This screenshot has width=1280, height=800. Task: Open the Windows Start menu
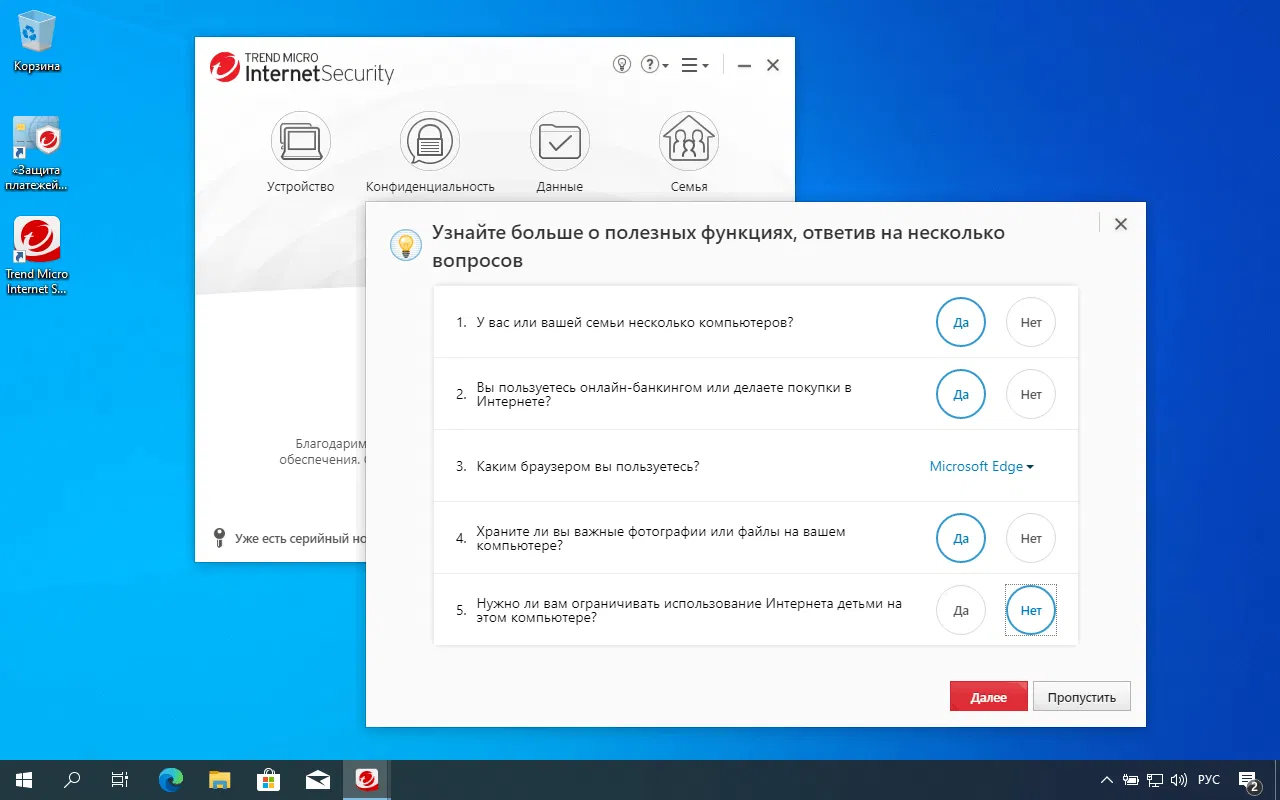tap(24, 780)
